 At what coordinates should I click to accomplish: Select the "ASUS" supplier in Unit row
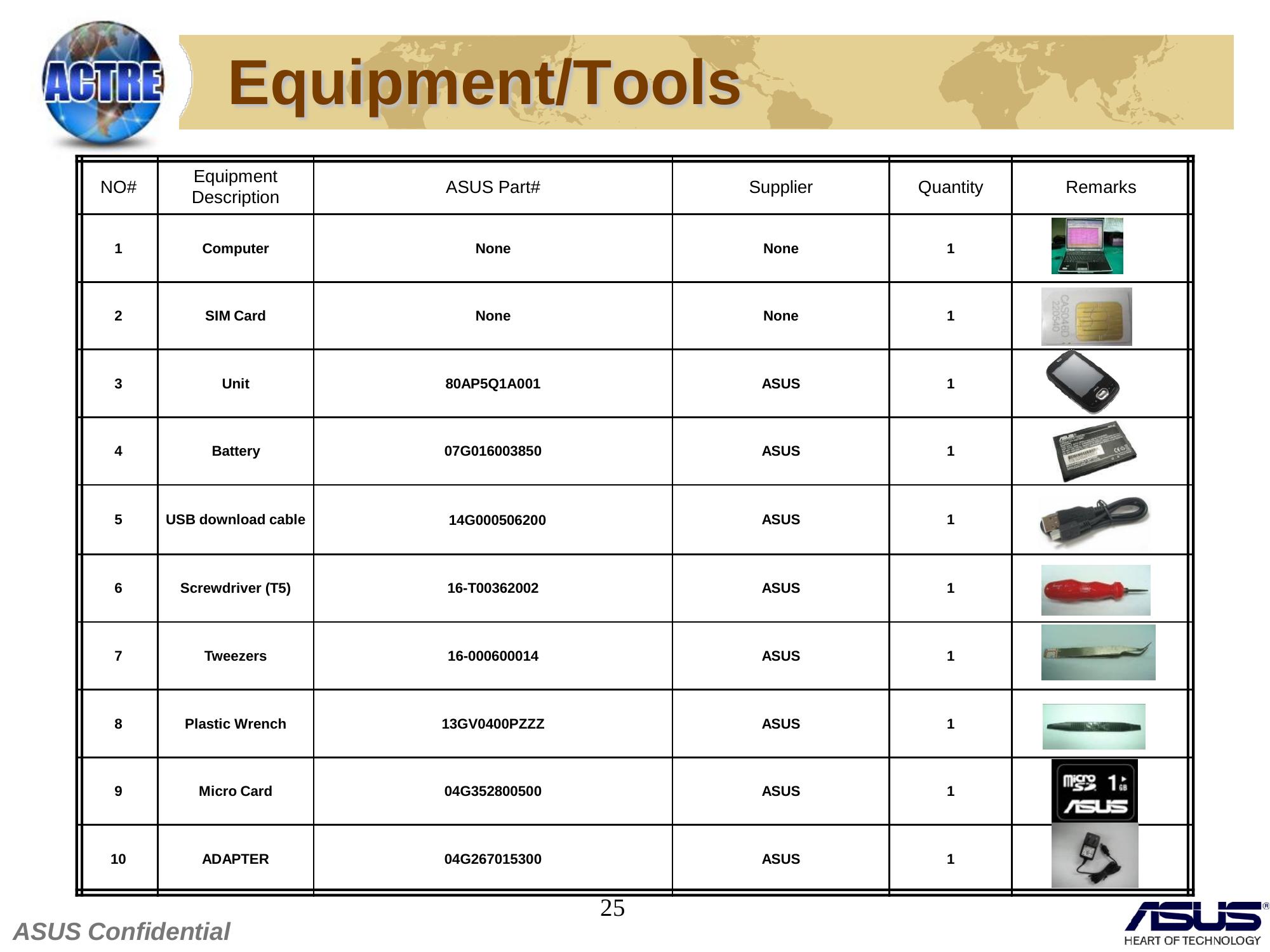click(780, 384)
